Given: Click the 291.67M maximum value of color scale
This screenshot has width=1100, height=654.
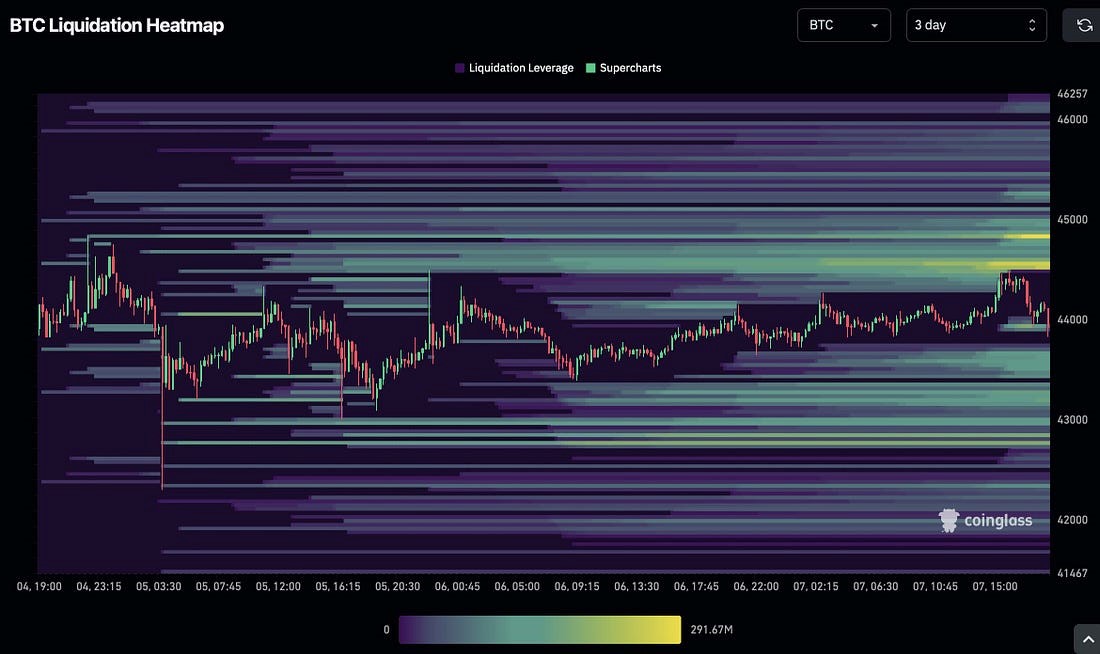Looking at the screenshot, I should (x=711, y=630).
